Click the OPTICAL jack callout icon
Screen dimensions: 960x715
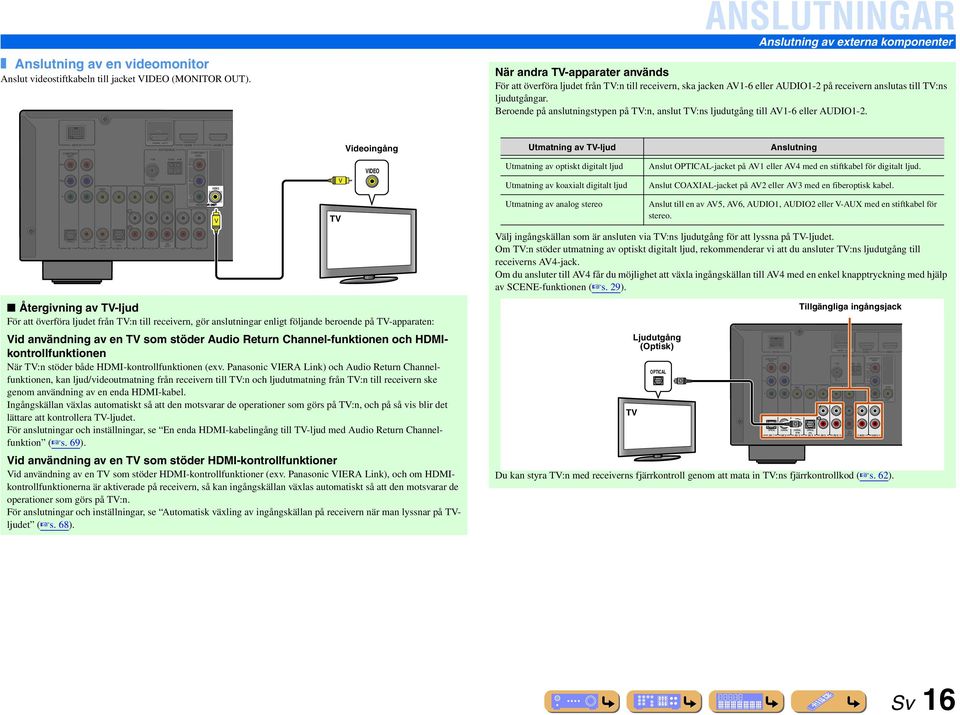(658, 378)
